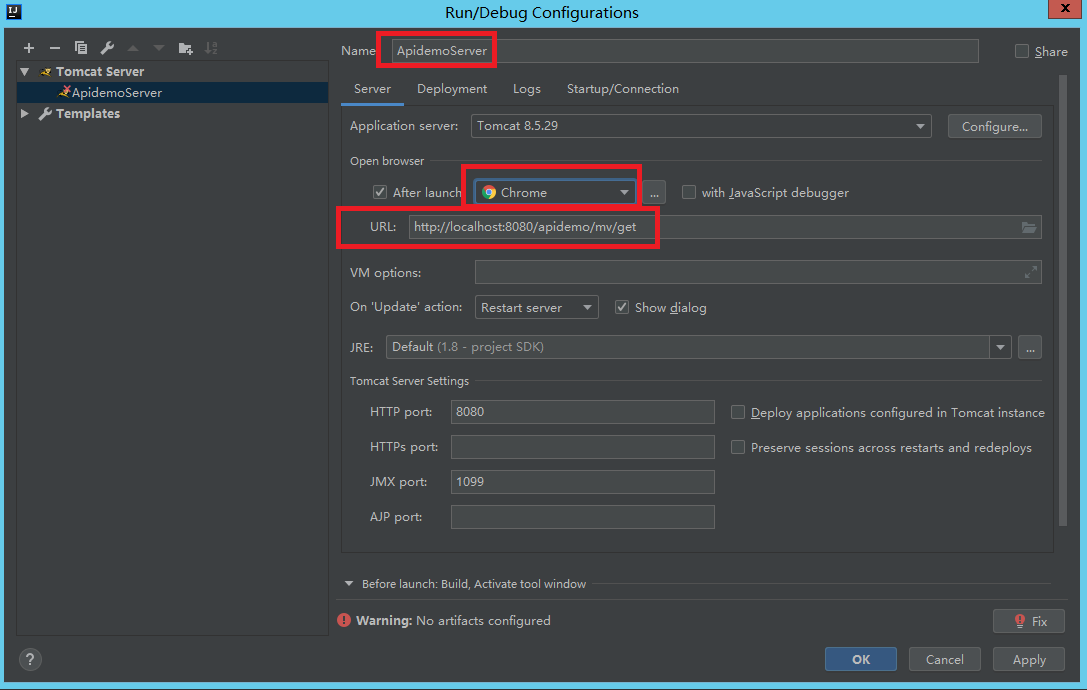This screenshot has height=690, width=1087.
Task: Browse URL with the folder icon
Action: 1029,227
